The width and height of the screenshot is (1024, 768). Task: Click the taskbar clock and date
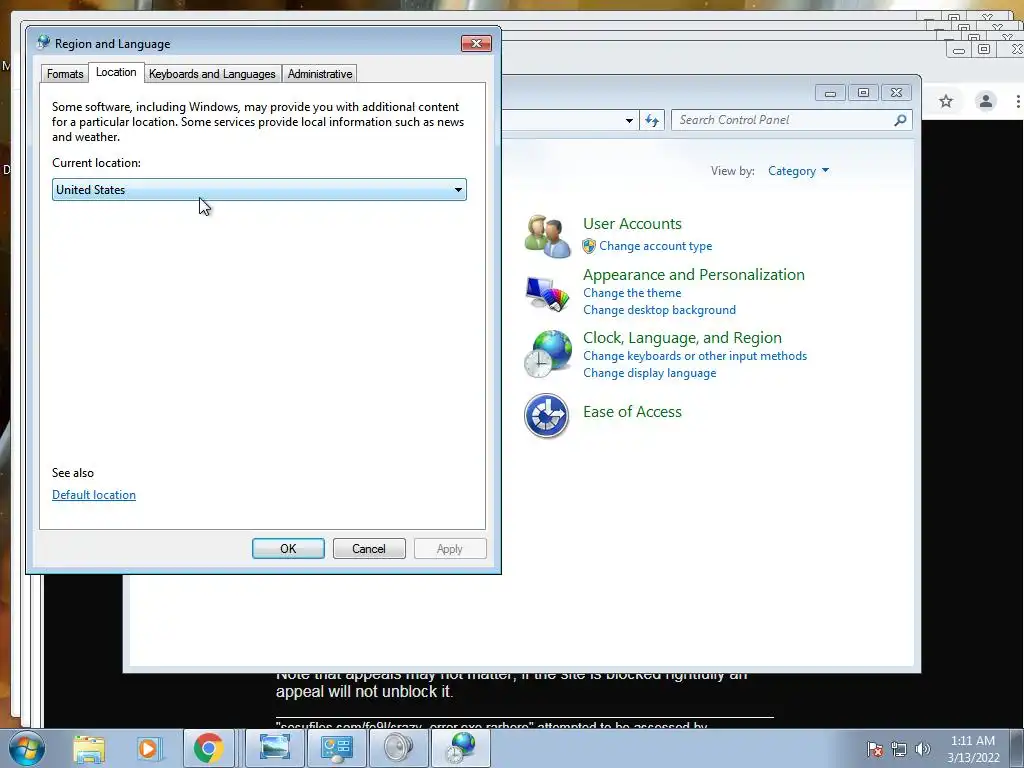[x=973, y=749]
